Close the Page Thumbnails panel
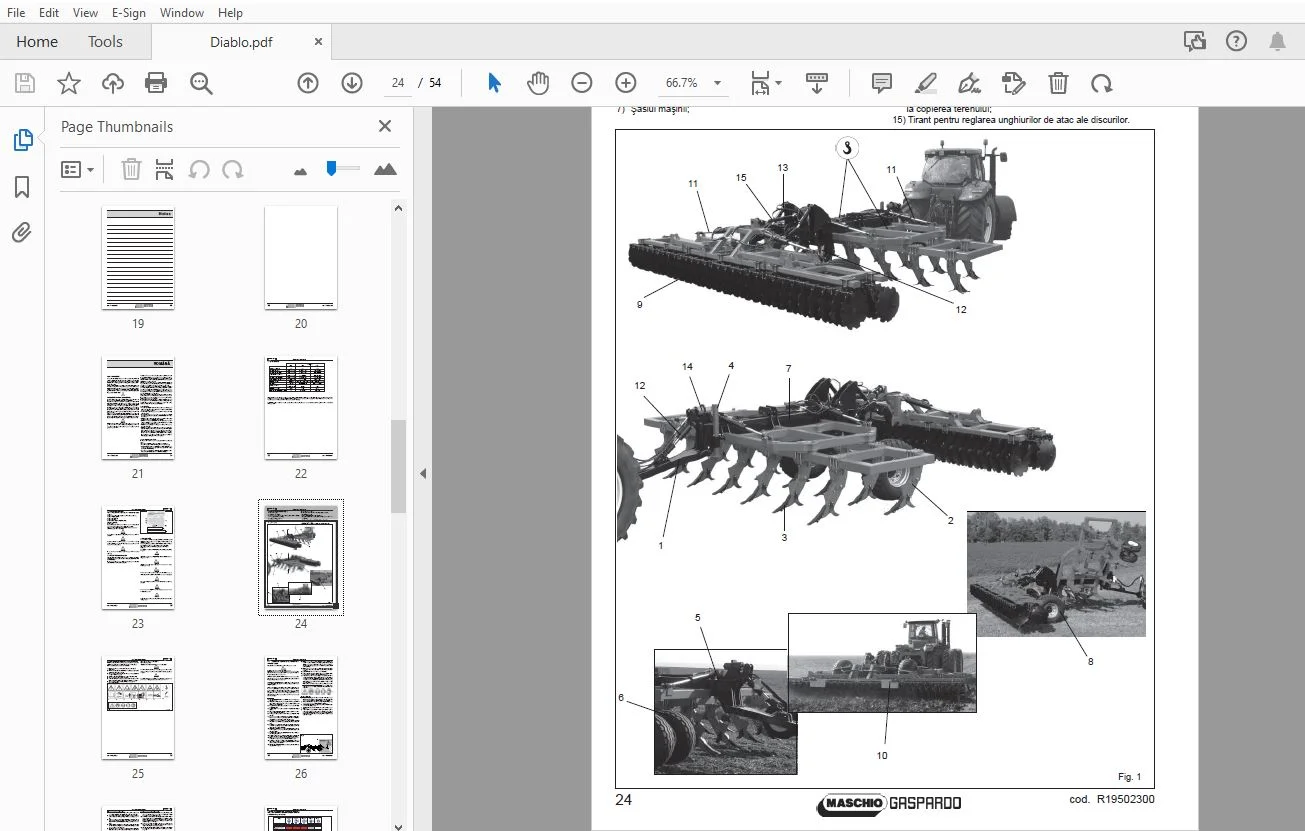The width and height of the screenshot is (1305, 831). pyautogui.click(x=385, y=126)
